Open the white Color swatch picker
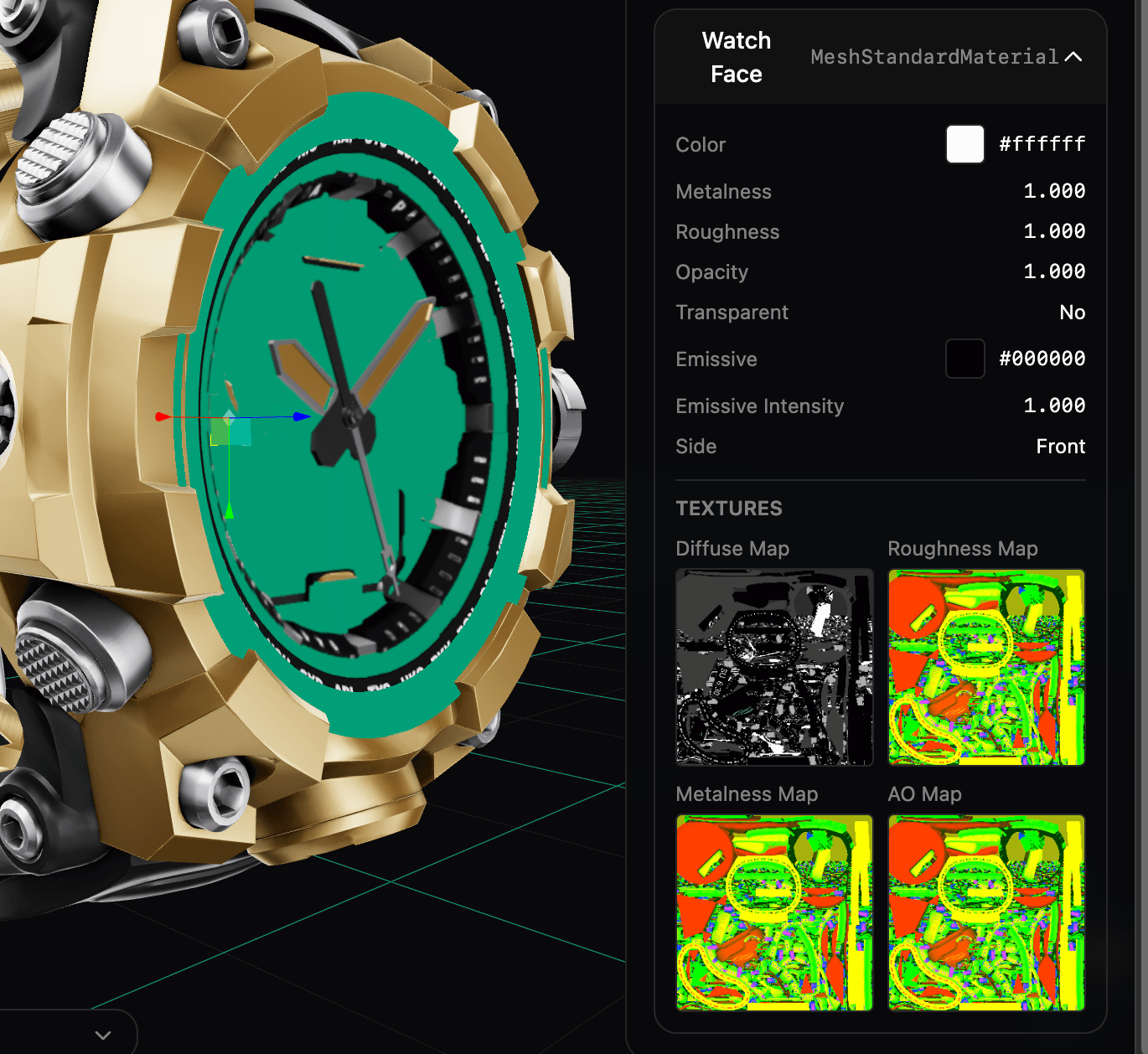 [964, 144]
